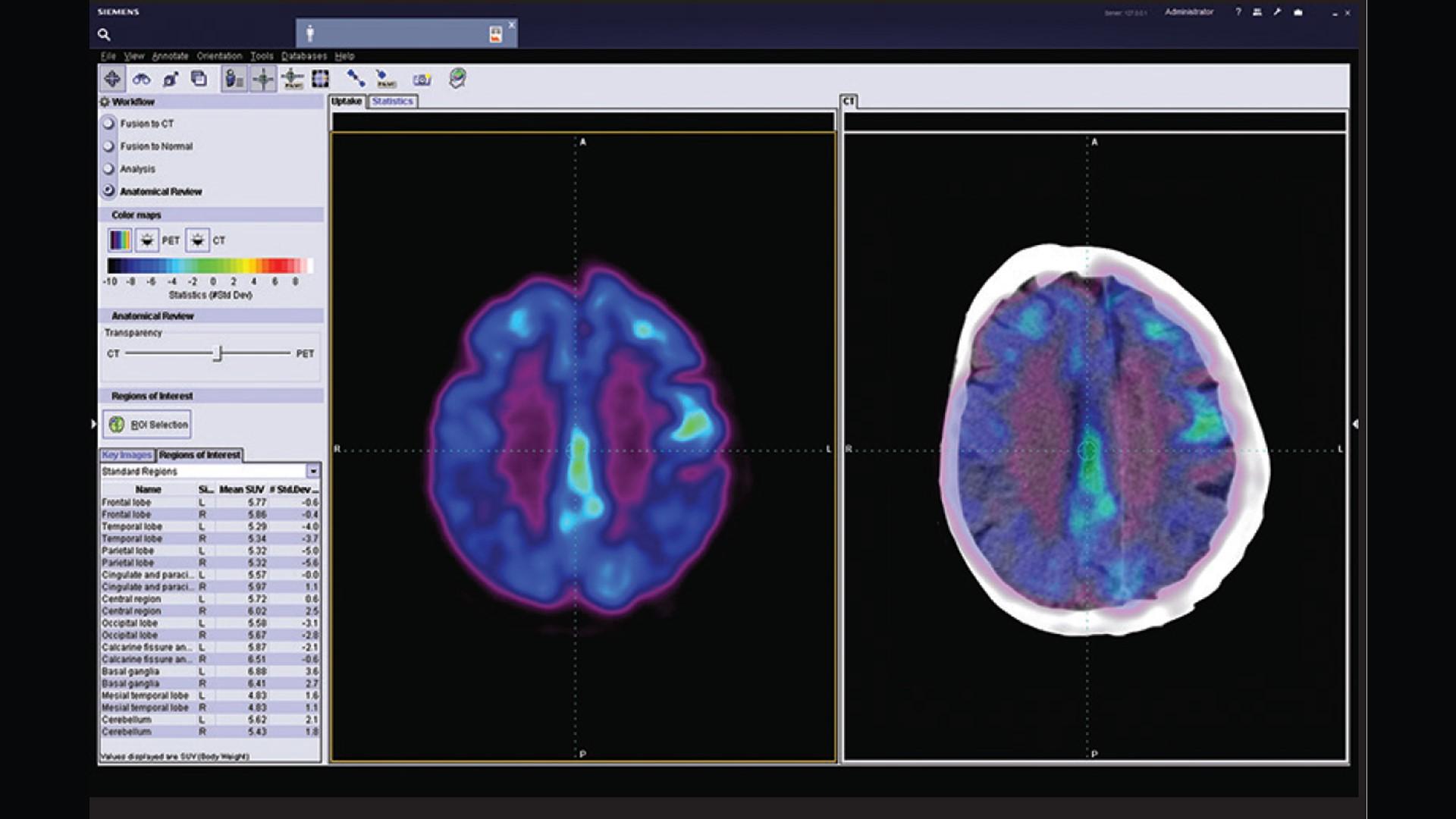Expand the collapsed left panel arrow
The image size is (1456, 819).
click(93, 424)
